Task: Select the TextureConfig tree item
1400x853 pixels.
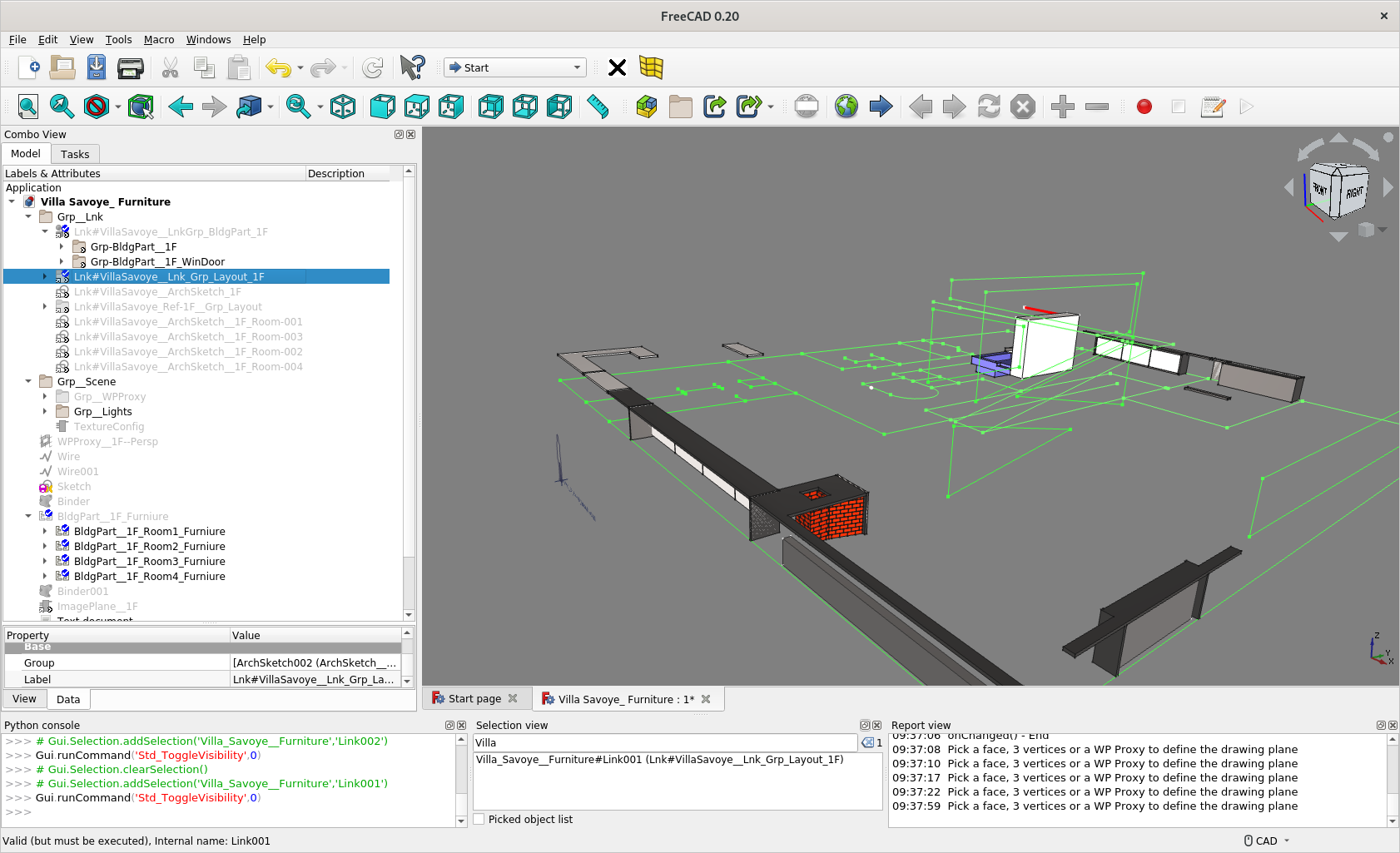Action: [x=109, y=426]
